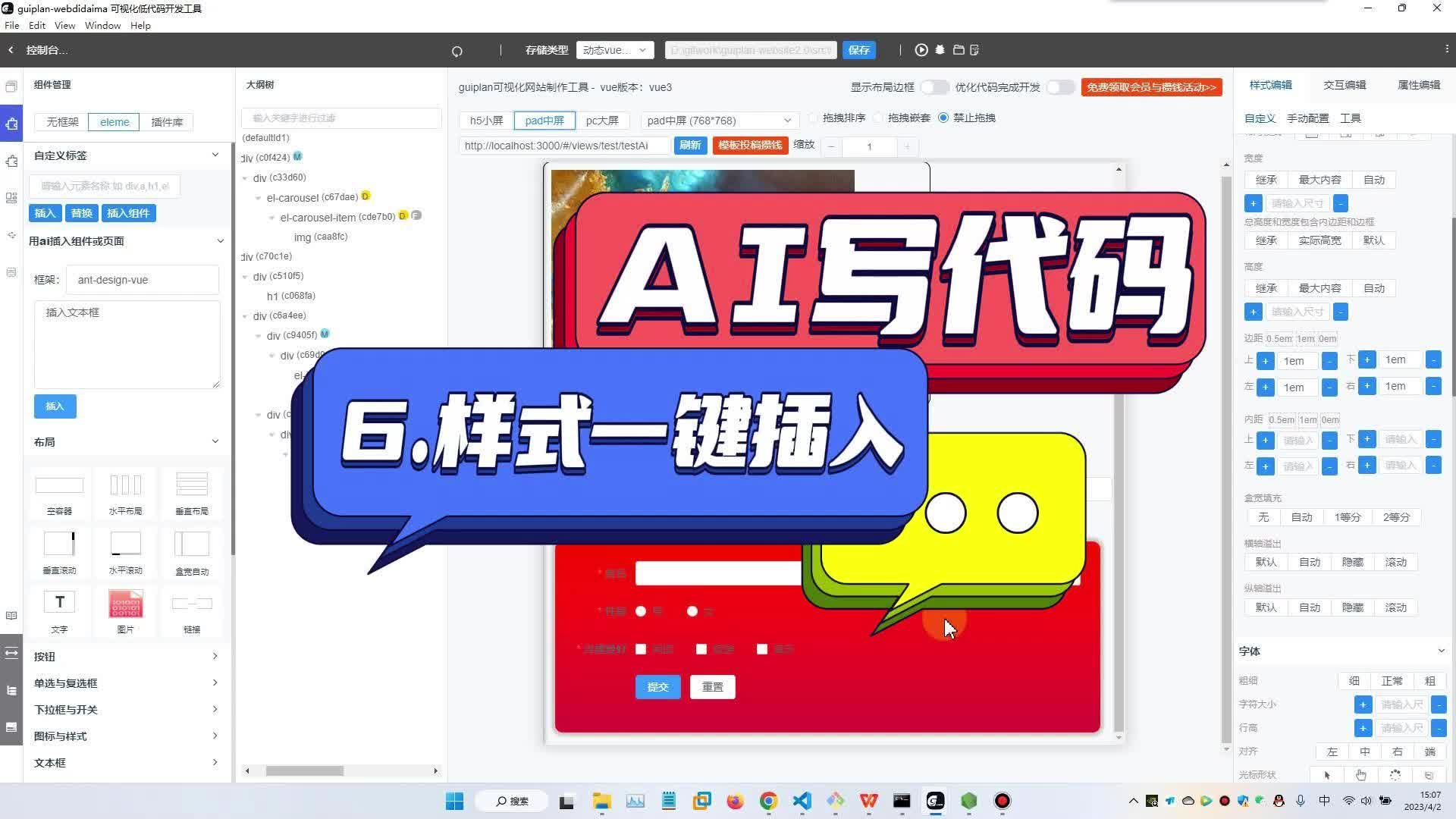The image size is (1456, 819).
Task: Open the pages stack icon in left sidebar
Action: pyautogui.click(x=11, y=86)
